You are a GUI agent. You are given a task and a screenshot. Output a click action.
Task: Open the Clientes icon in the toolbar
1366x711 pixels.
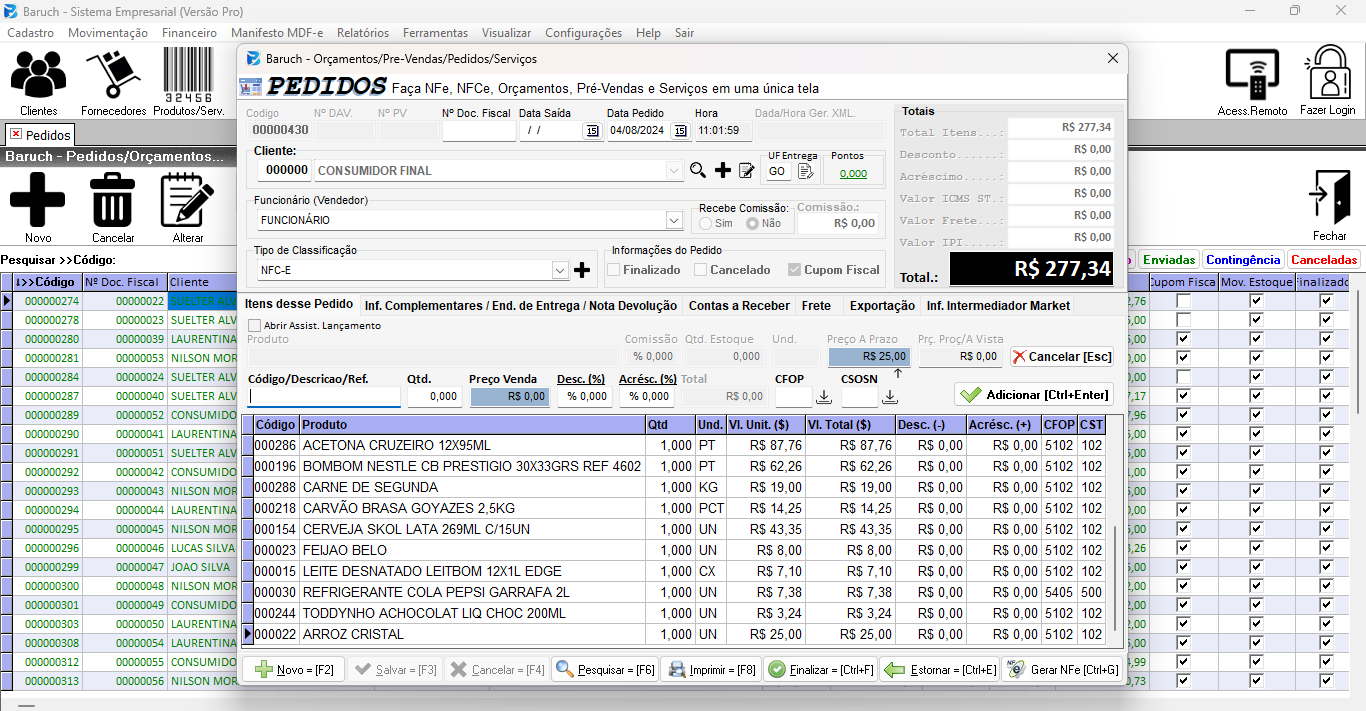(38, 75)
